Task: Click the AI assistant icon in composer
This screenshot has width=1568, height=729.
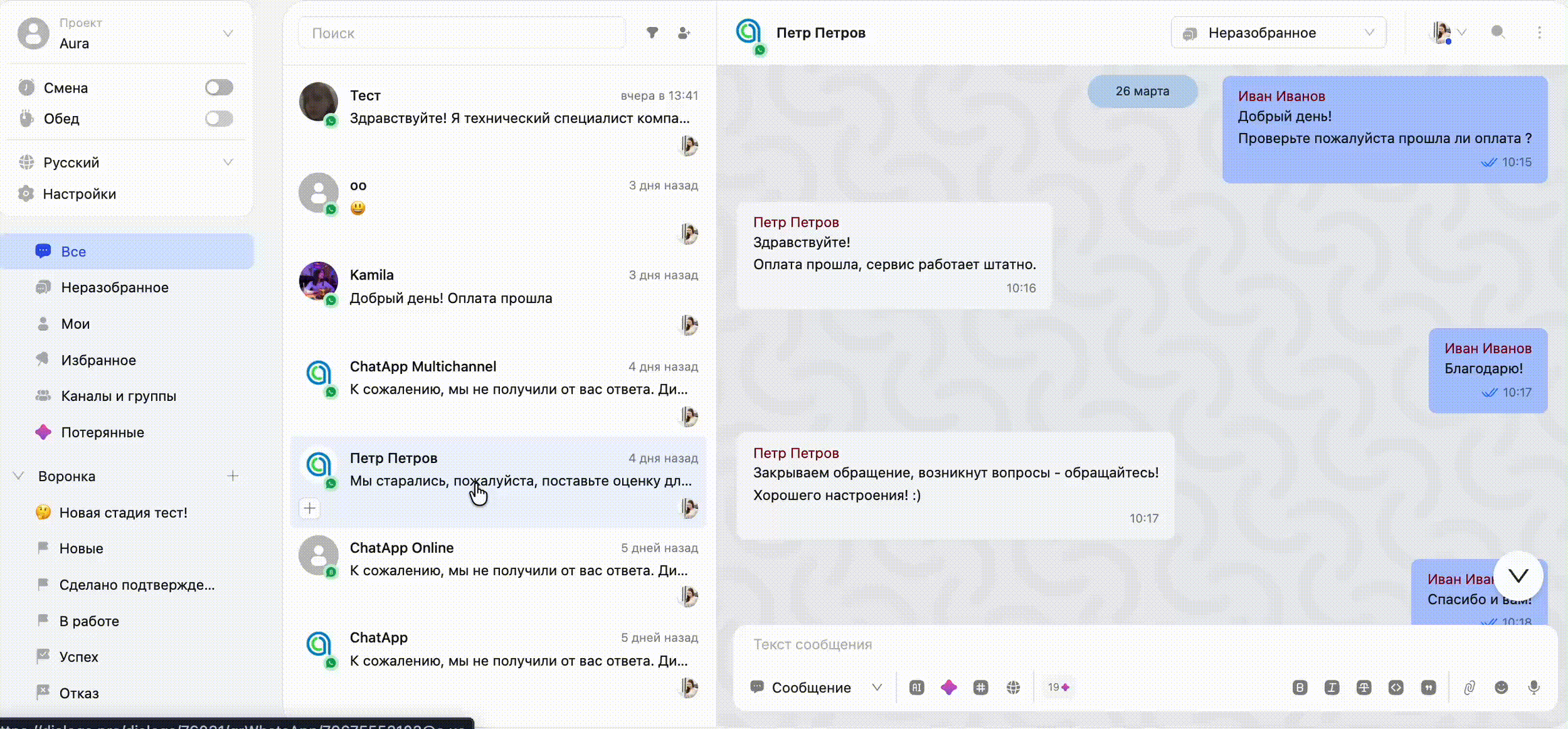Action: 916,687
